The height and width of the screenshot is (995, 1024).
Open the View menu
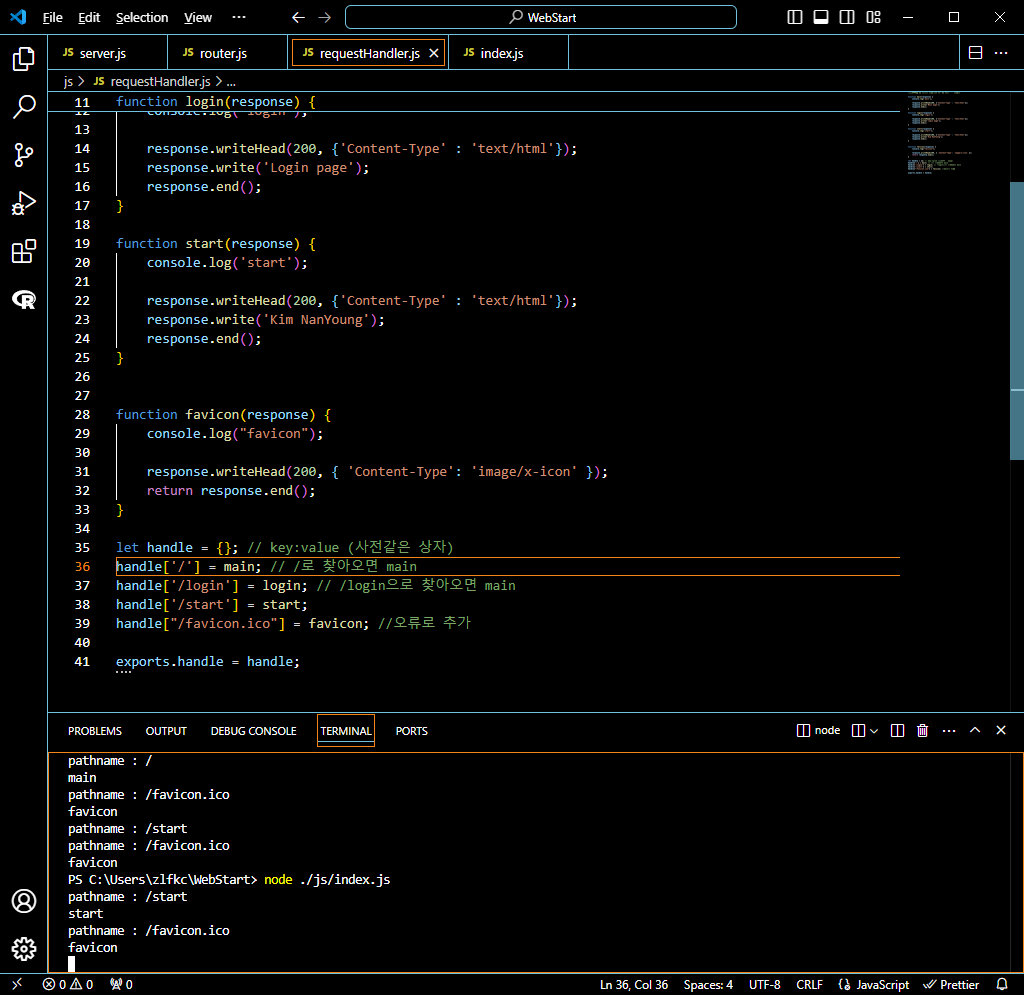(x=198, y=17)
